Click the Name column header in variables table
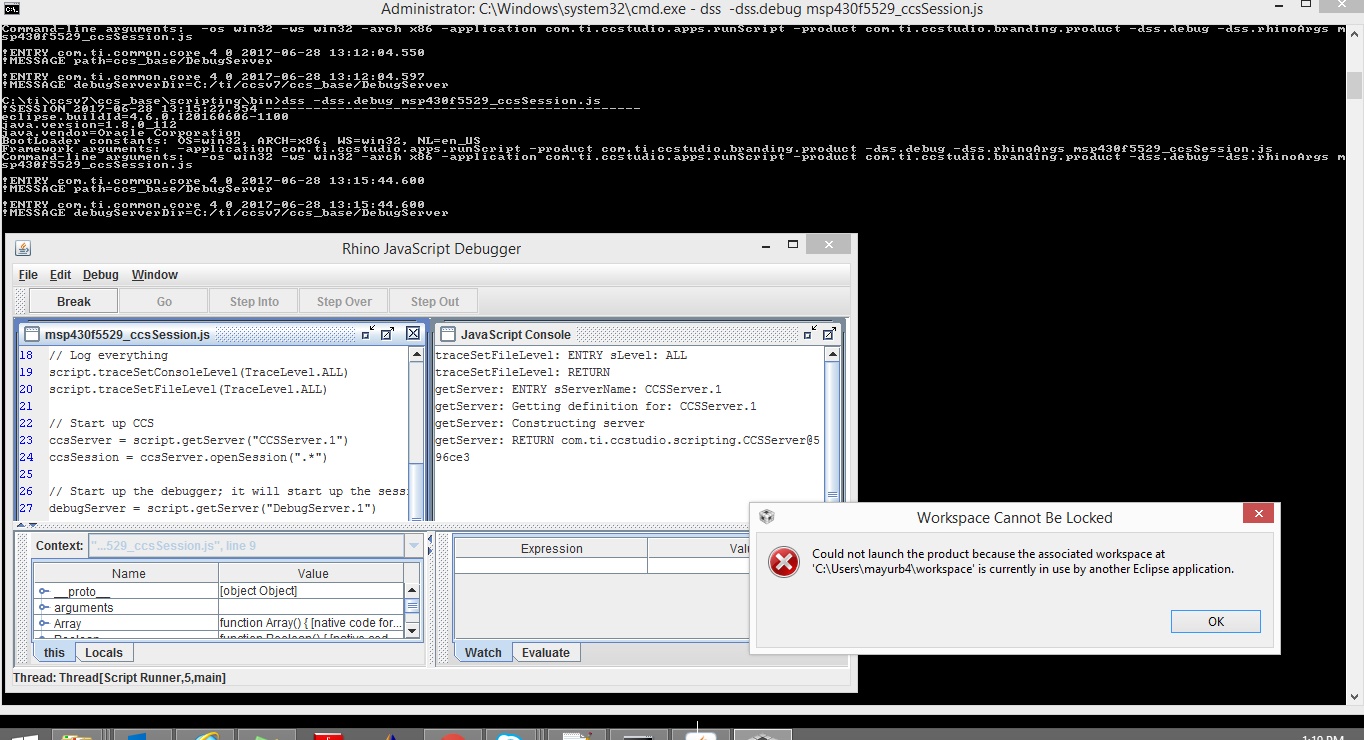 click(x=128, y=574)
